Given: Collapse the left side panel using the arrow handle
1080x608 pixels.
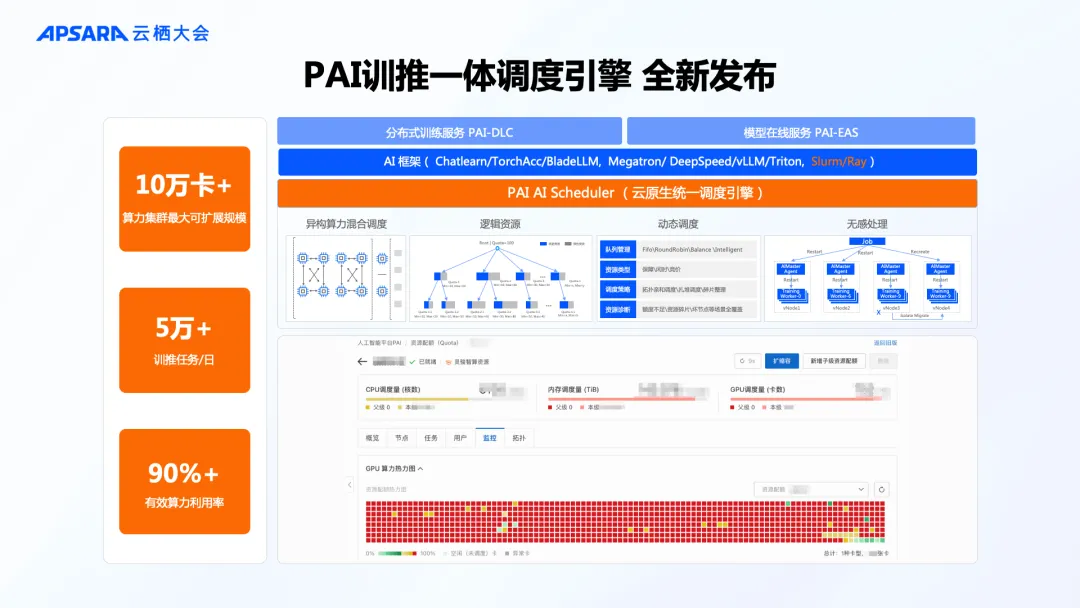Looking at the screenshot, I should [349, 485].
